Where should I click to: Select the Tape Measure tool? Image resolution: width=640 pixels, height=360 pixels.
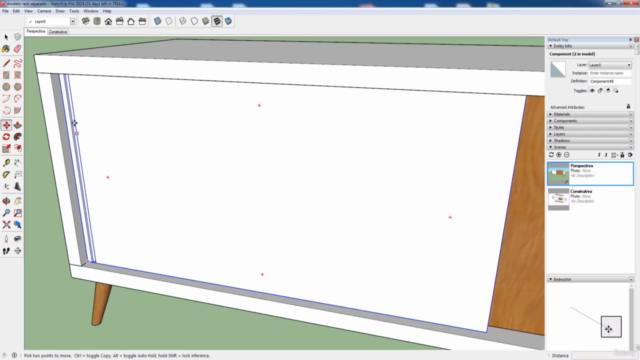coord(6,163)
